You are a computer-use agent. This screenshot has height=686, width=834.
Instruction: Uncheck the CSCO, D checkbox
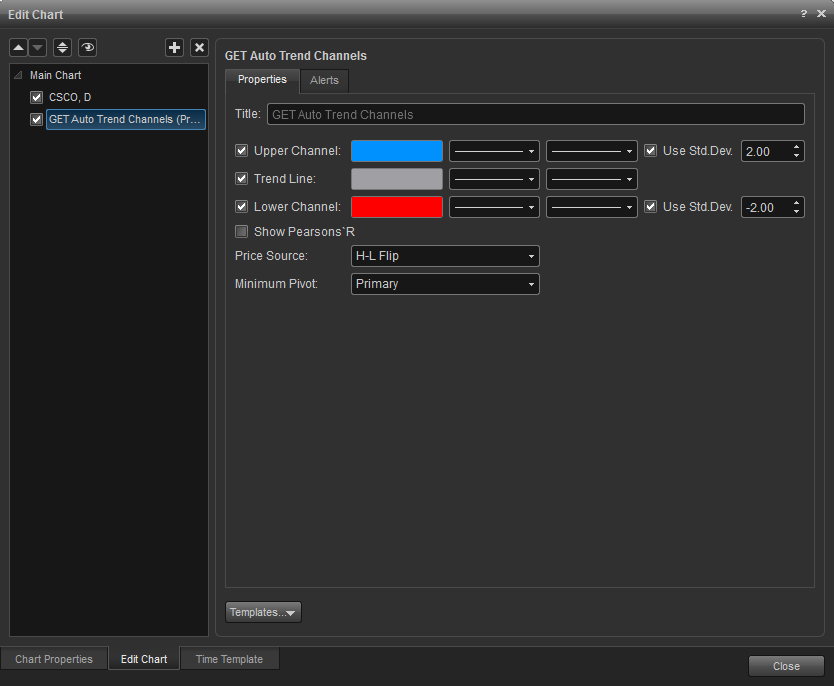(x=36, y=97)
